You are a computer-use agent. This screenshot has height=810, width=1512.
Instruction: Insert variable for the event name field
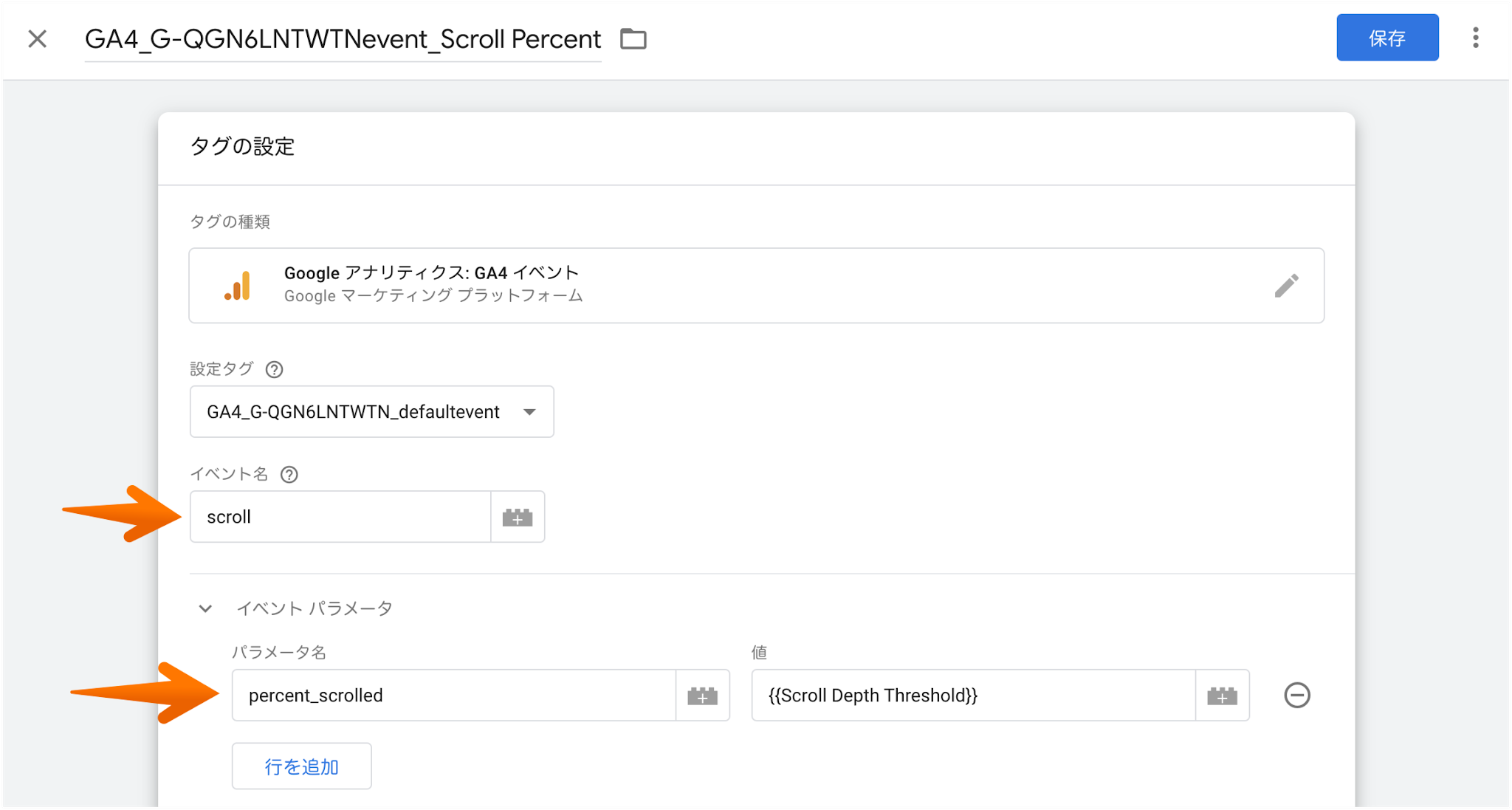518,517
